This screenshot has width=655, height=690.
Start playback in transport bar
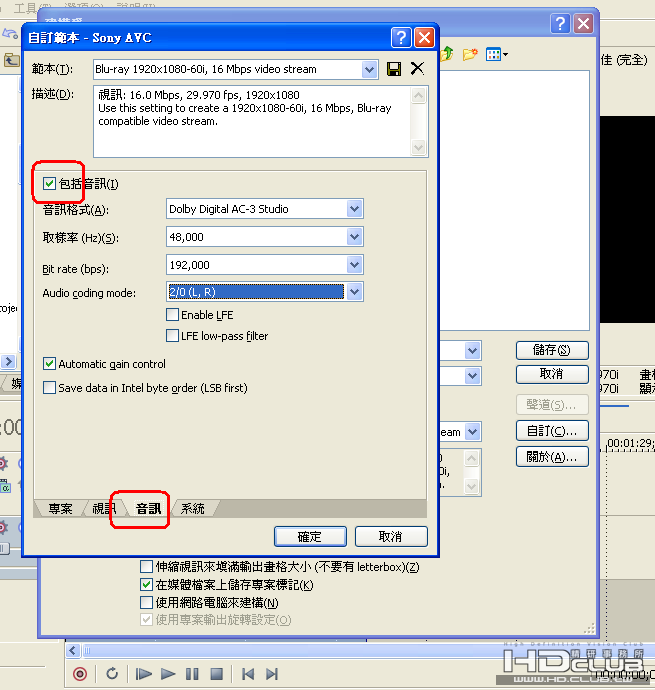coord(168,674)
